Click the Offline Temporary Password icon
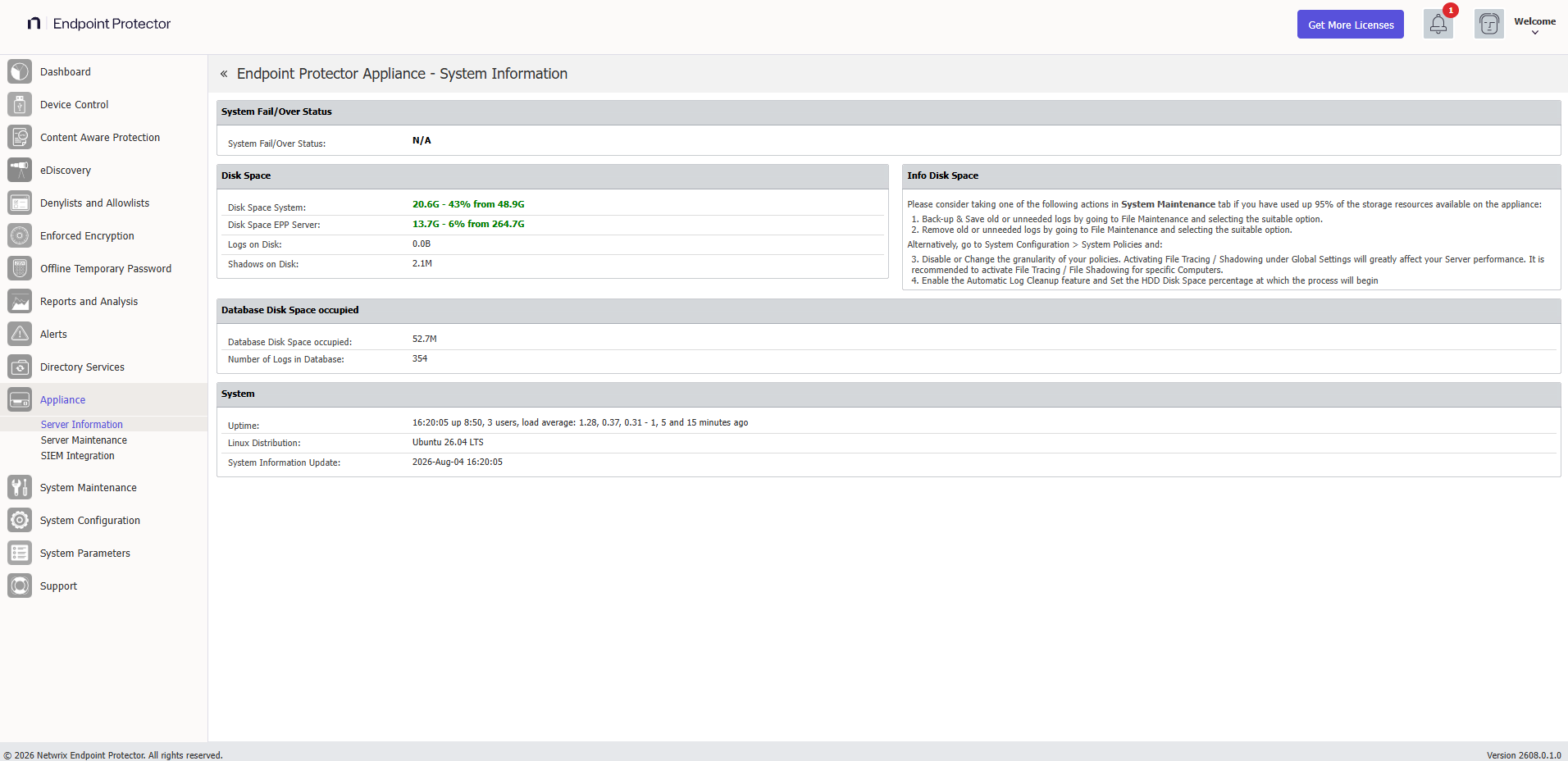The image size is (1568, 761). [x=20, y=268]
